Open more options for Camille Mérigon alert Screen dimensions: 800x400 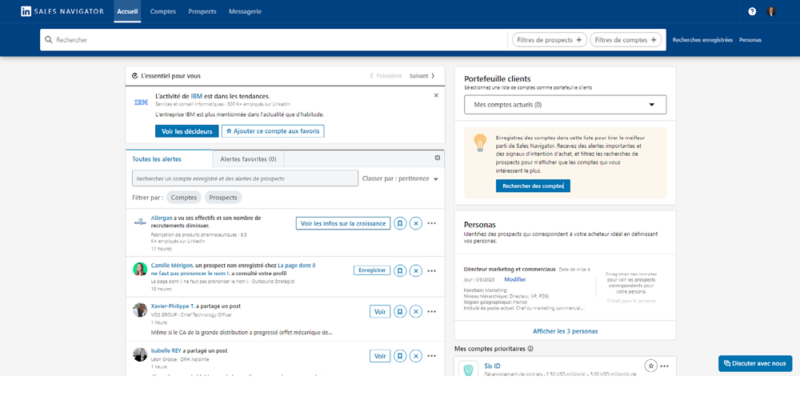click(x=432, y=270)
